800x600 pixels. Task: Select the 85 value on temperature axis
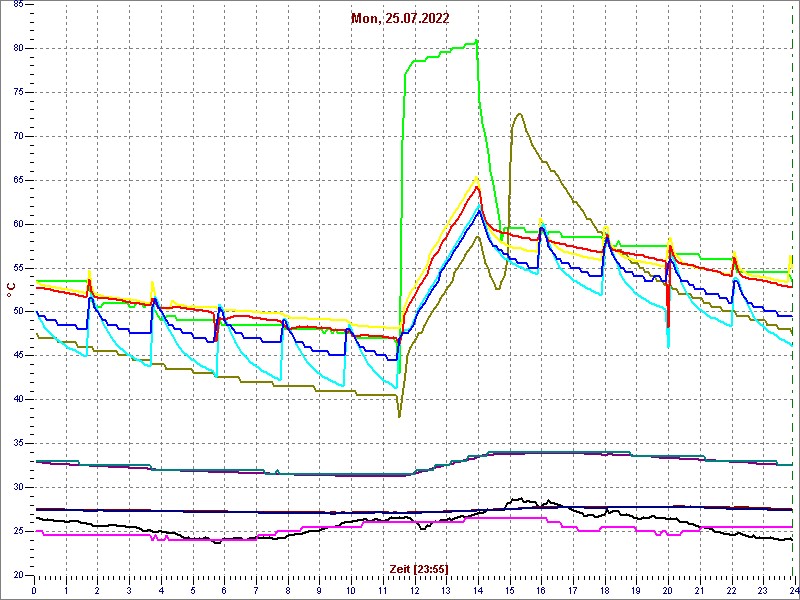click(16, 5)
